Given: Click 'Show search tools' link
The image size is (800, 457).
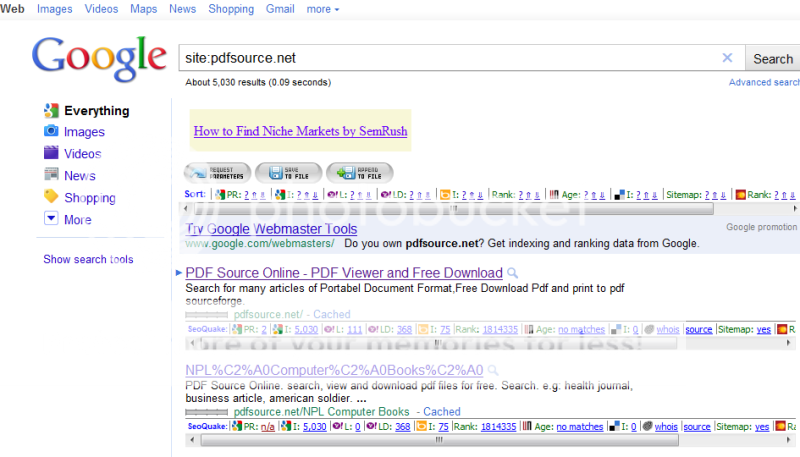Looking at the screenshot, I should [88, 259].
